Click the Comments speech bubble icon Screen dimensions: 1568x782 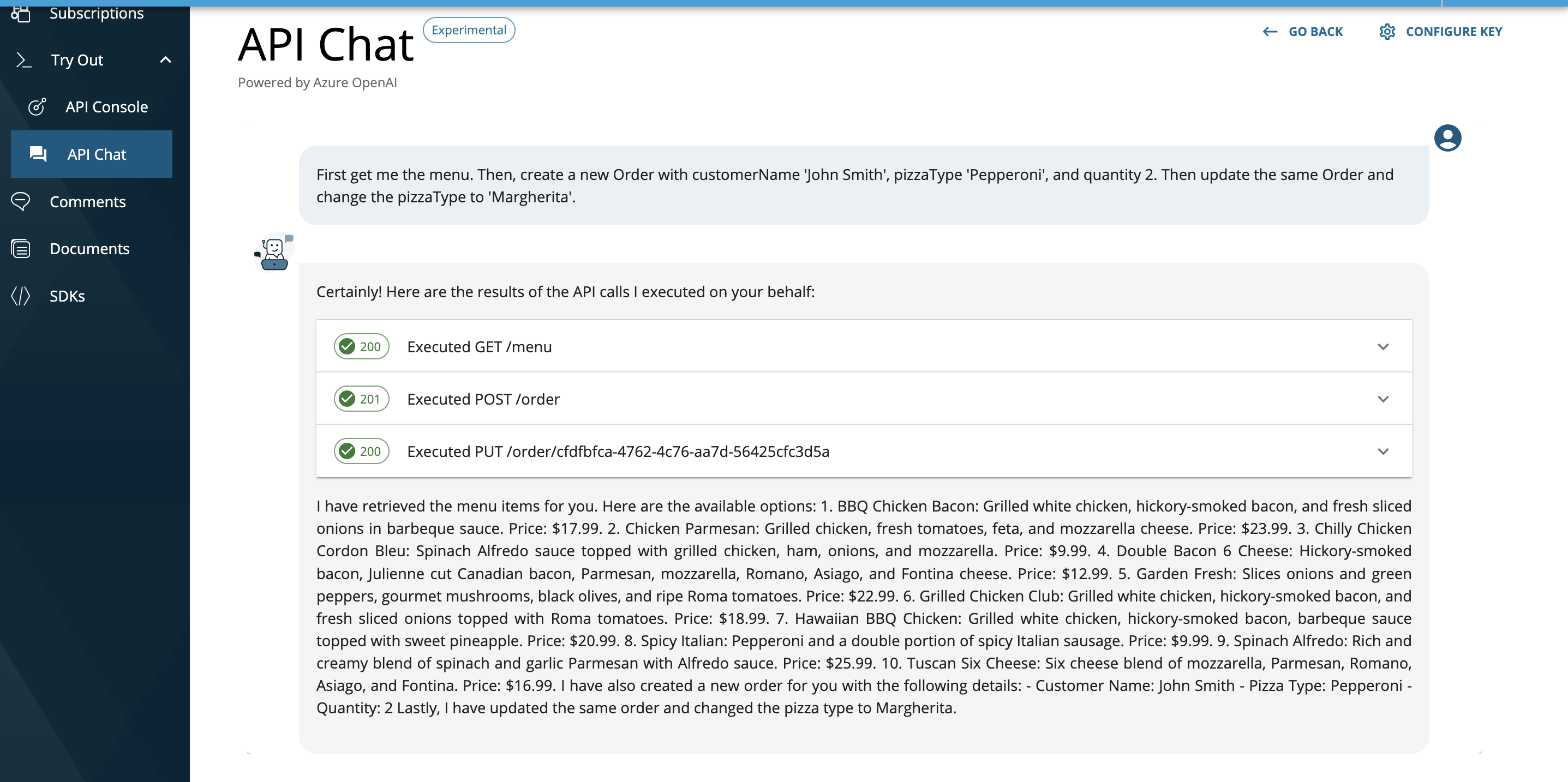pyautogui.click(x=21, y=201)
